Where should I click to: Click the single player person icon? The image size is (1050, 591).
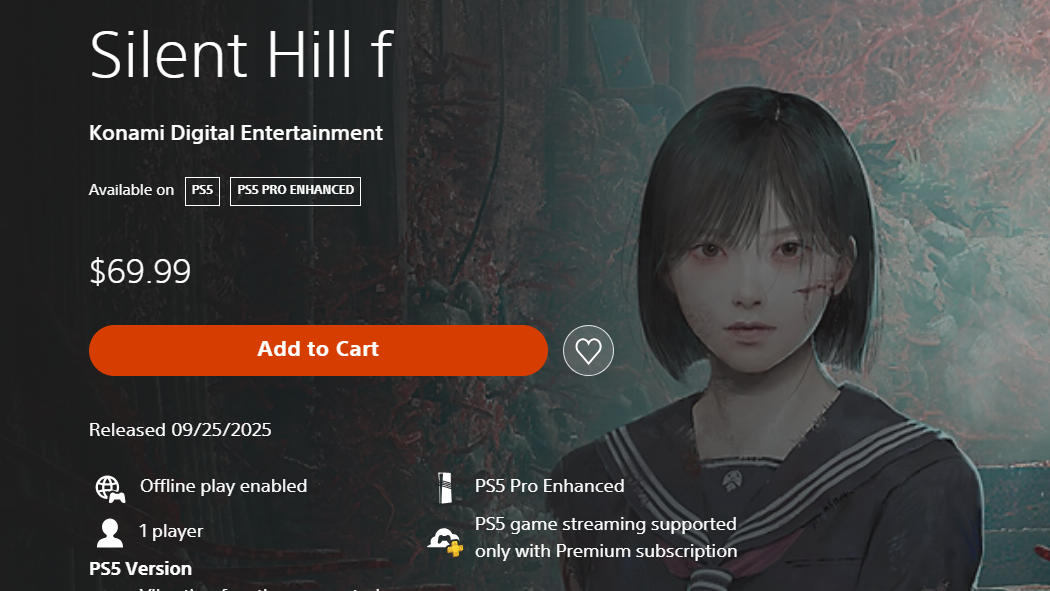[110, 533]
